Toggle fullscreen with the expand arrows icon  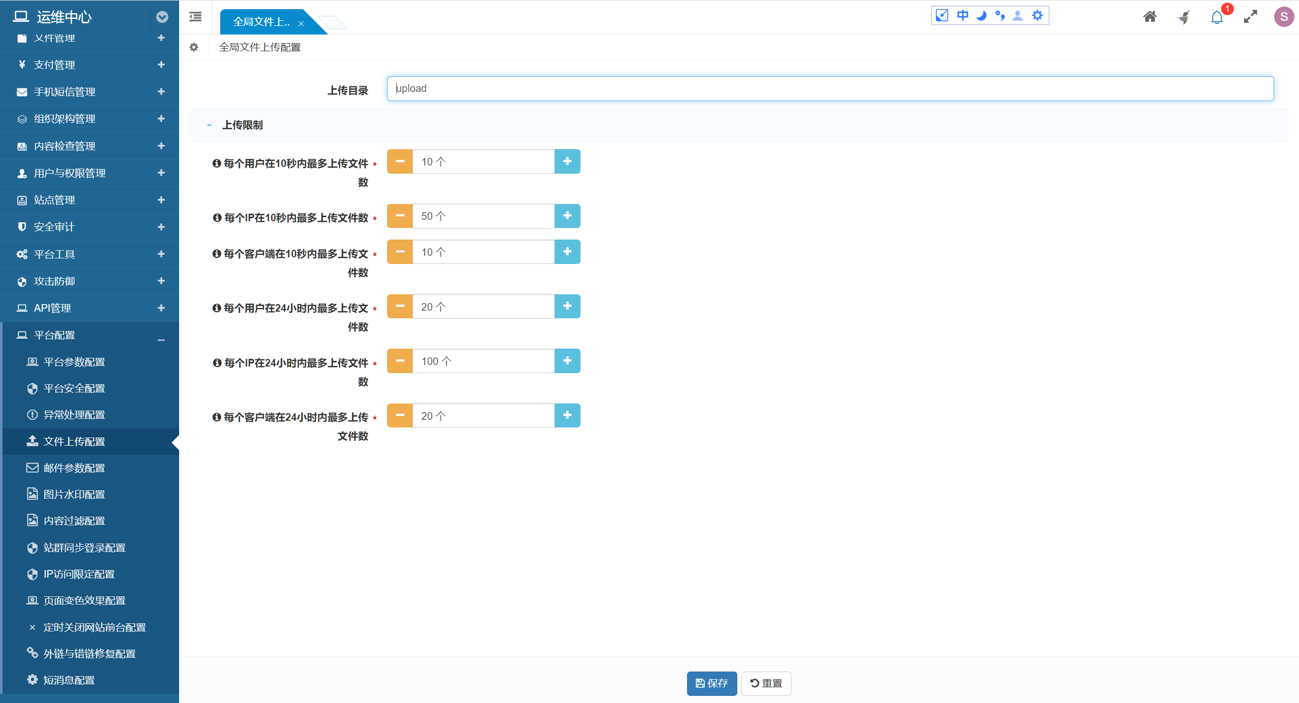1250,17
